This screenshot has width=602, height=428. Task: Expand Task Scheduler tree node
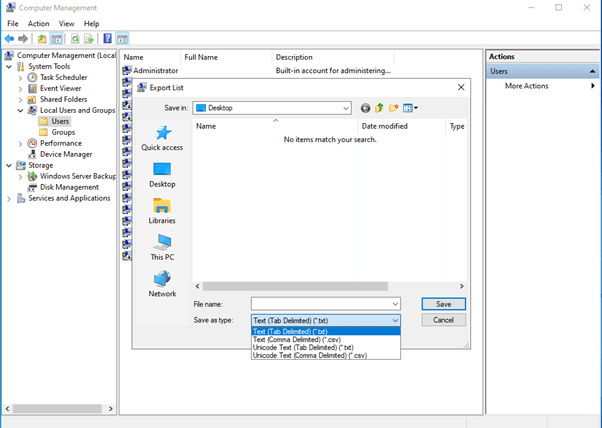point(20,78)
